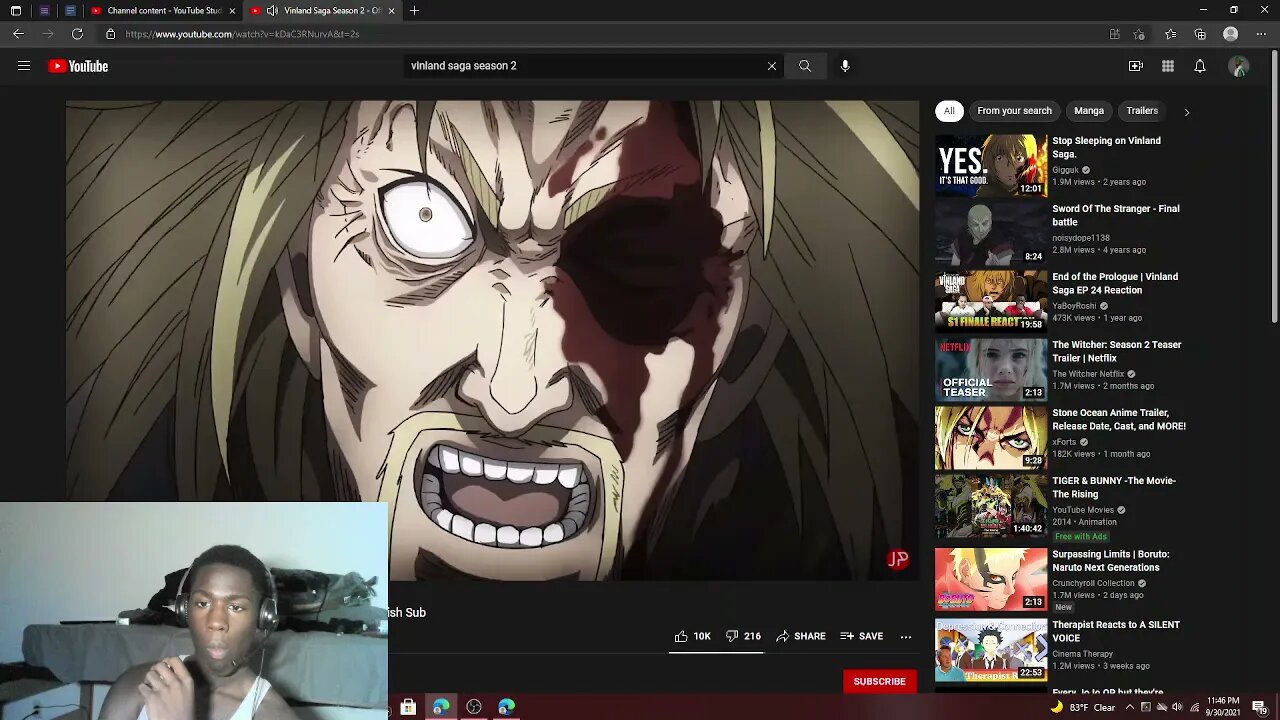Select the All filter chip
Image resolution: width=1280 pixels, height=720 pixels.
click(x=949, y=111)
